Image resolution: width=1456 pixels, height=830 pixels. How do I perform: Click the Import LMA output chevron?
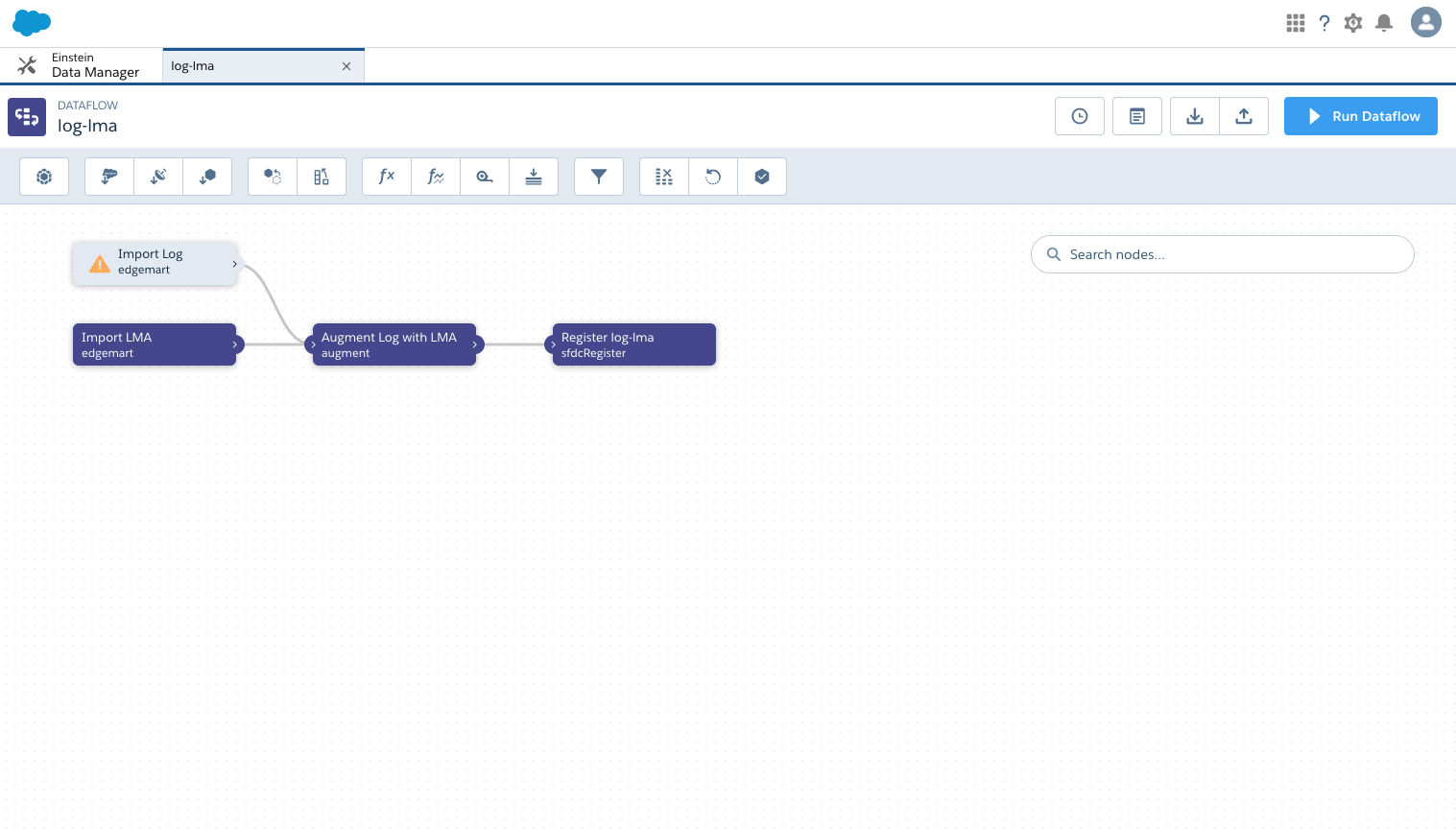click(x=235, y=344)
